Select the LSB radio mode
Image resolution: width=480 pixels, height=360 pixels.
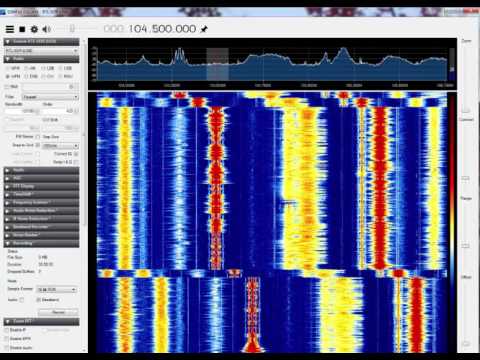pos(48,68)
